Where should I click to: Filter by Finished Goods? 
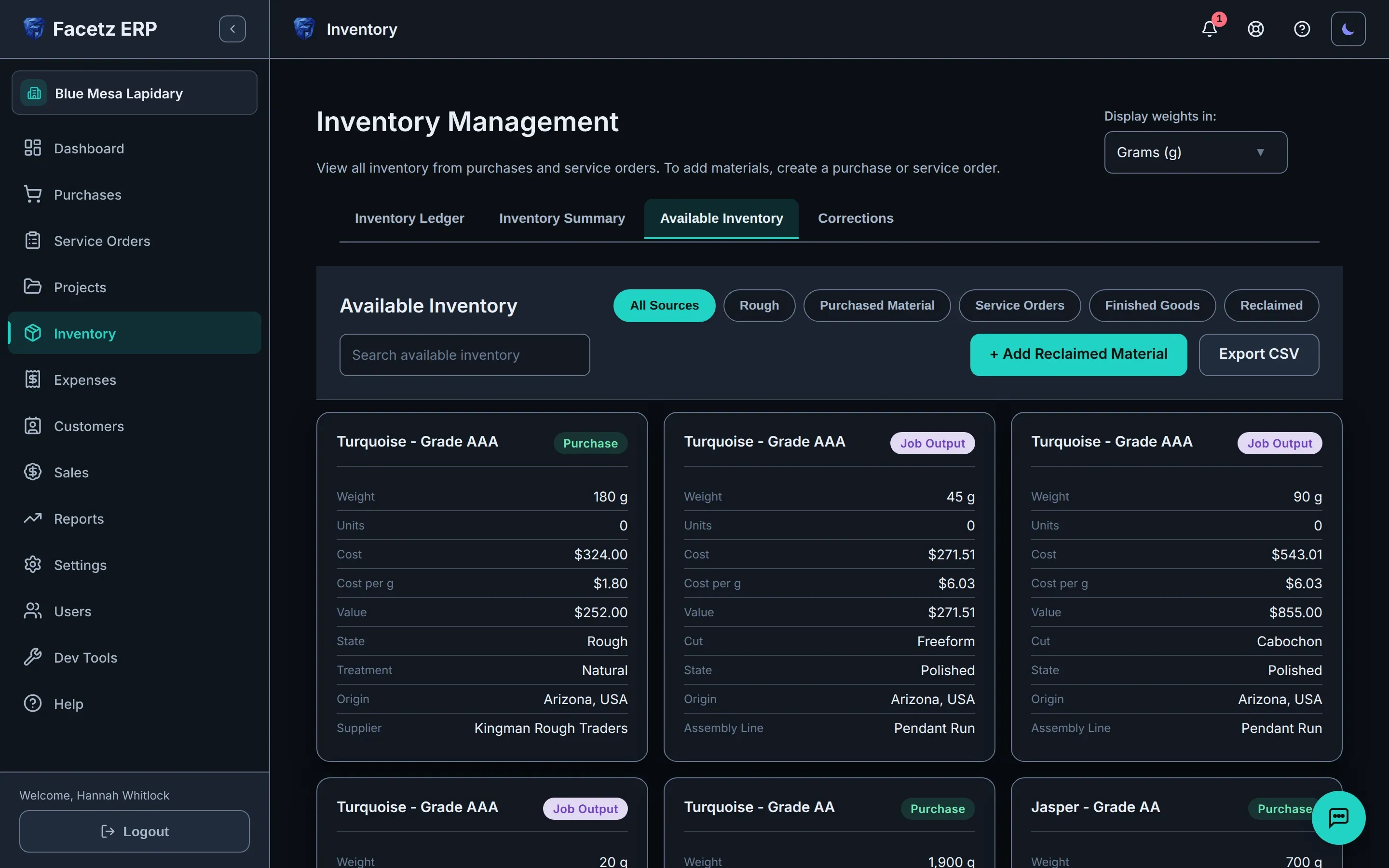[1152, 305]
